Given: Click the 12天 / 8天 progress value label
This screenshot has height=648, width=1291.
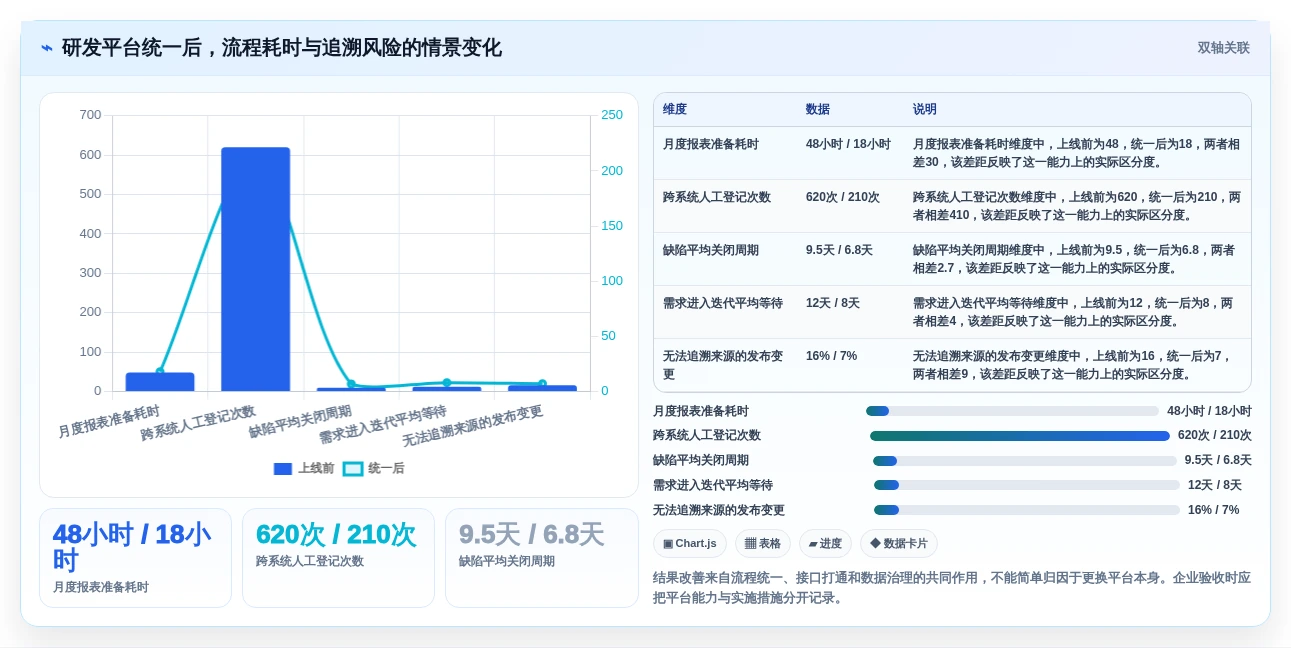Looking at the screenshot, I should [x=1215, y=485].
